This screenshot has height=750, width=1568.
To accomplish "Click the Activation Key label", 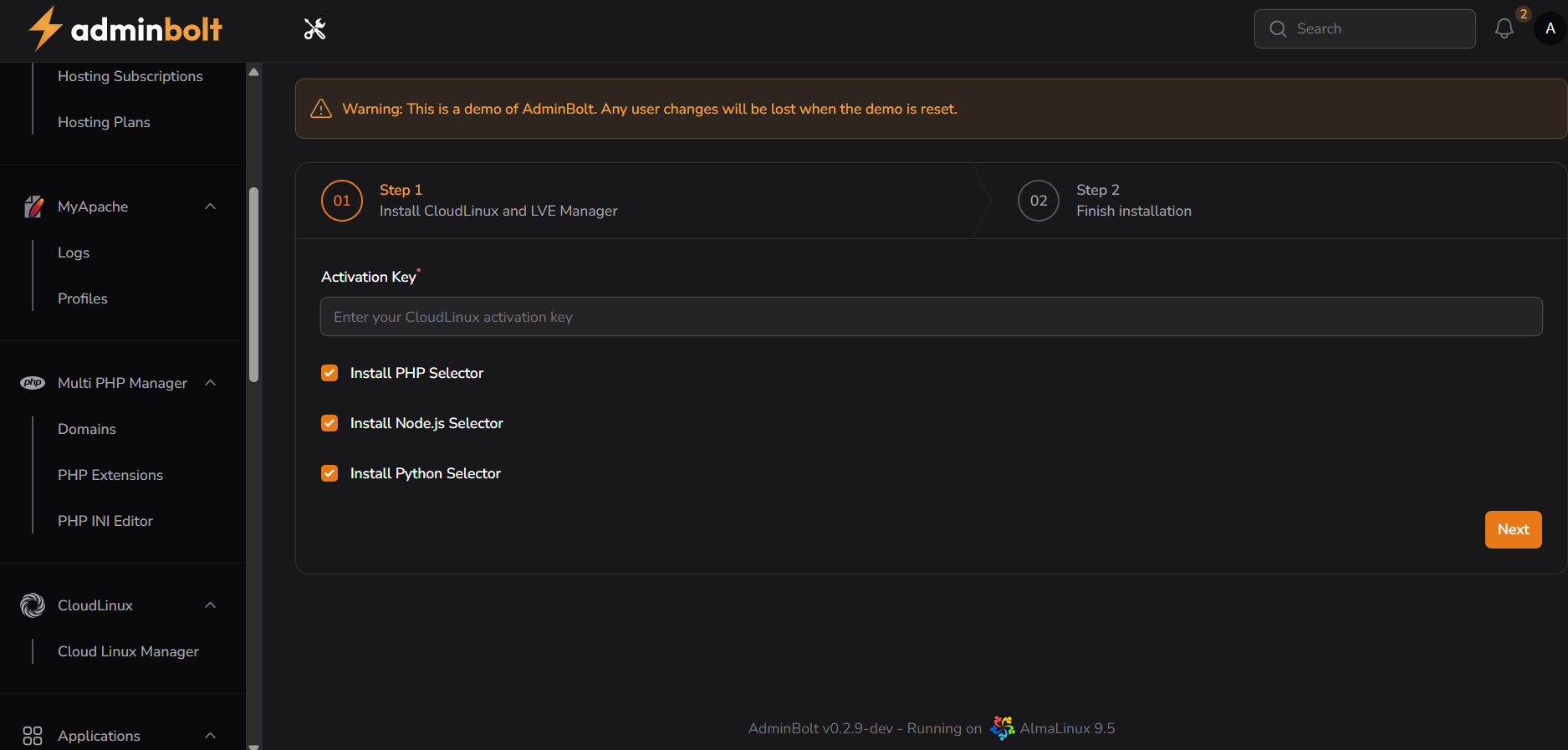I will tap(369, 277).
